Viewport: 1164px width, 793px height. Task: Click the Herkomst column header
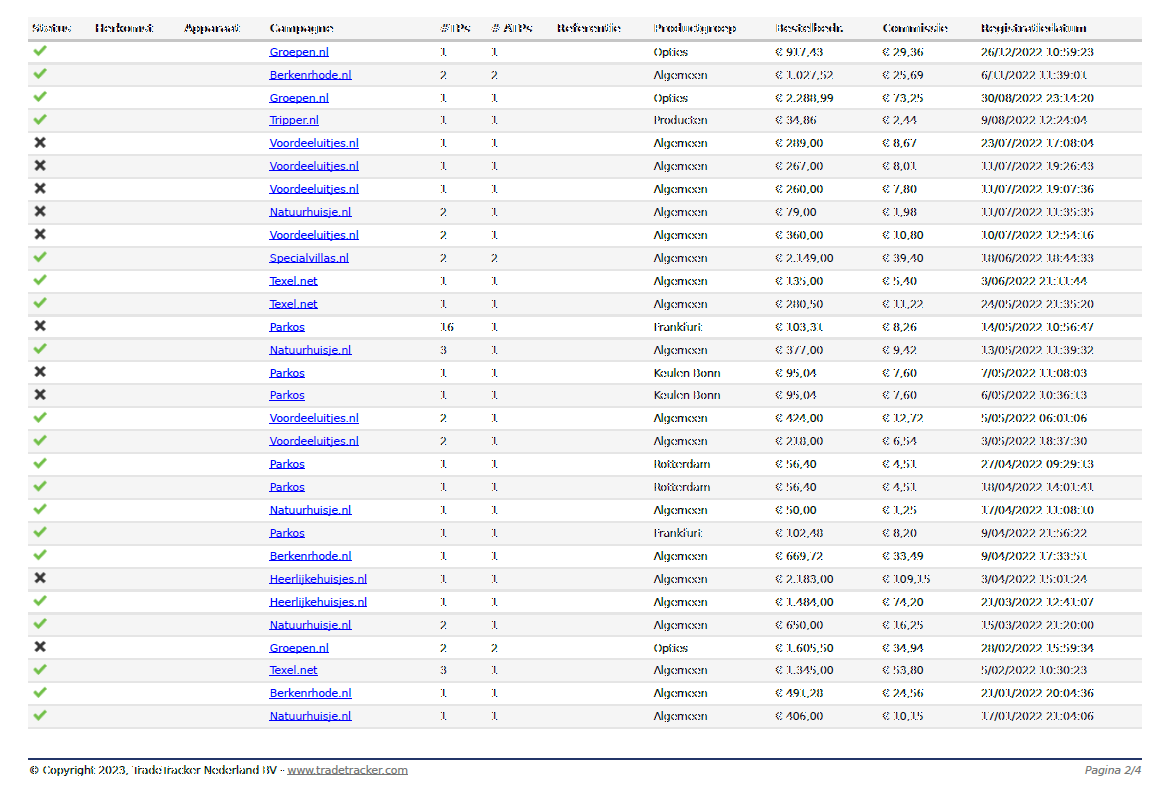tap(124, 28)
